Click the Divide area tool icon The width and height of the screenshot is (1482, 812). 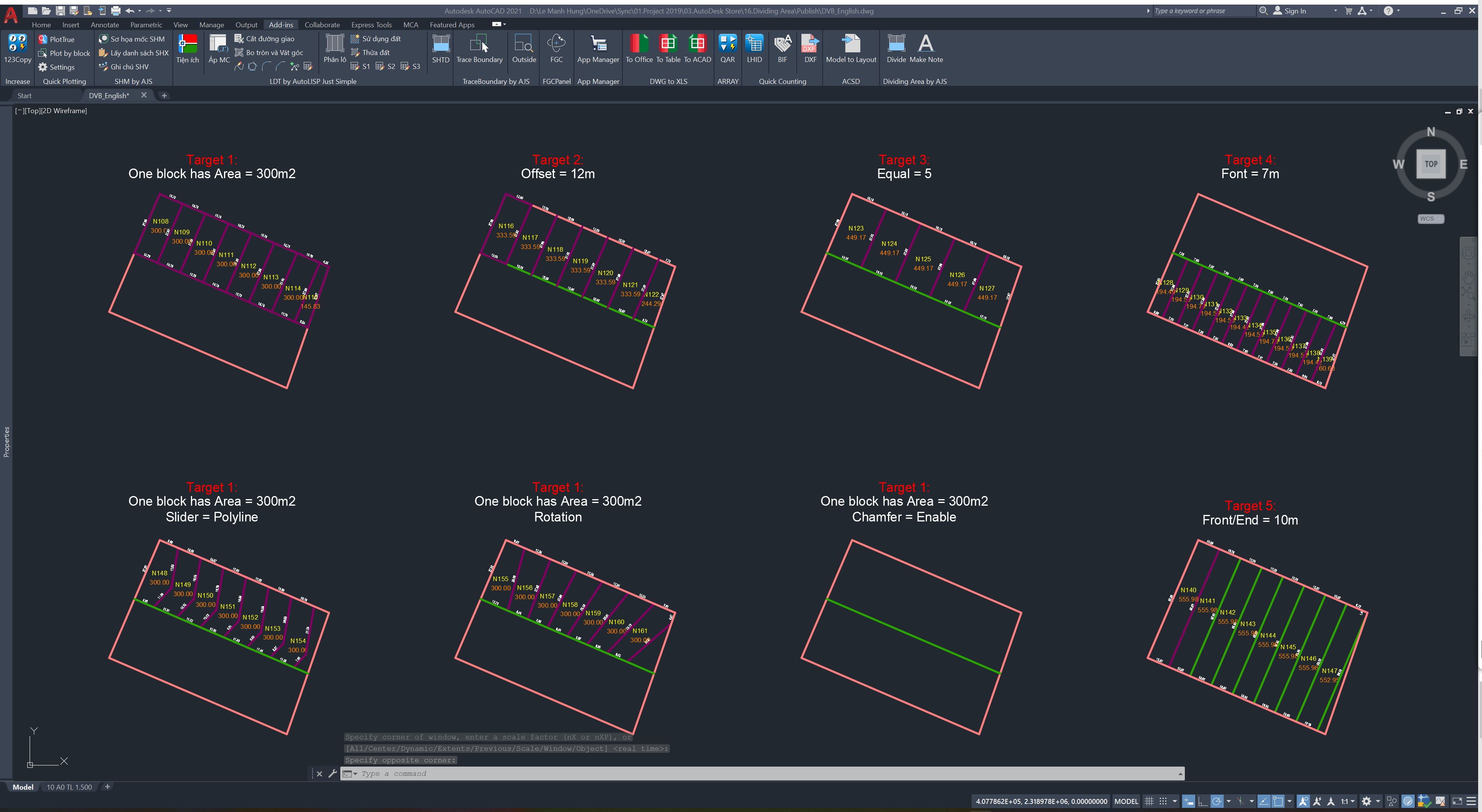tap(896, 44)
